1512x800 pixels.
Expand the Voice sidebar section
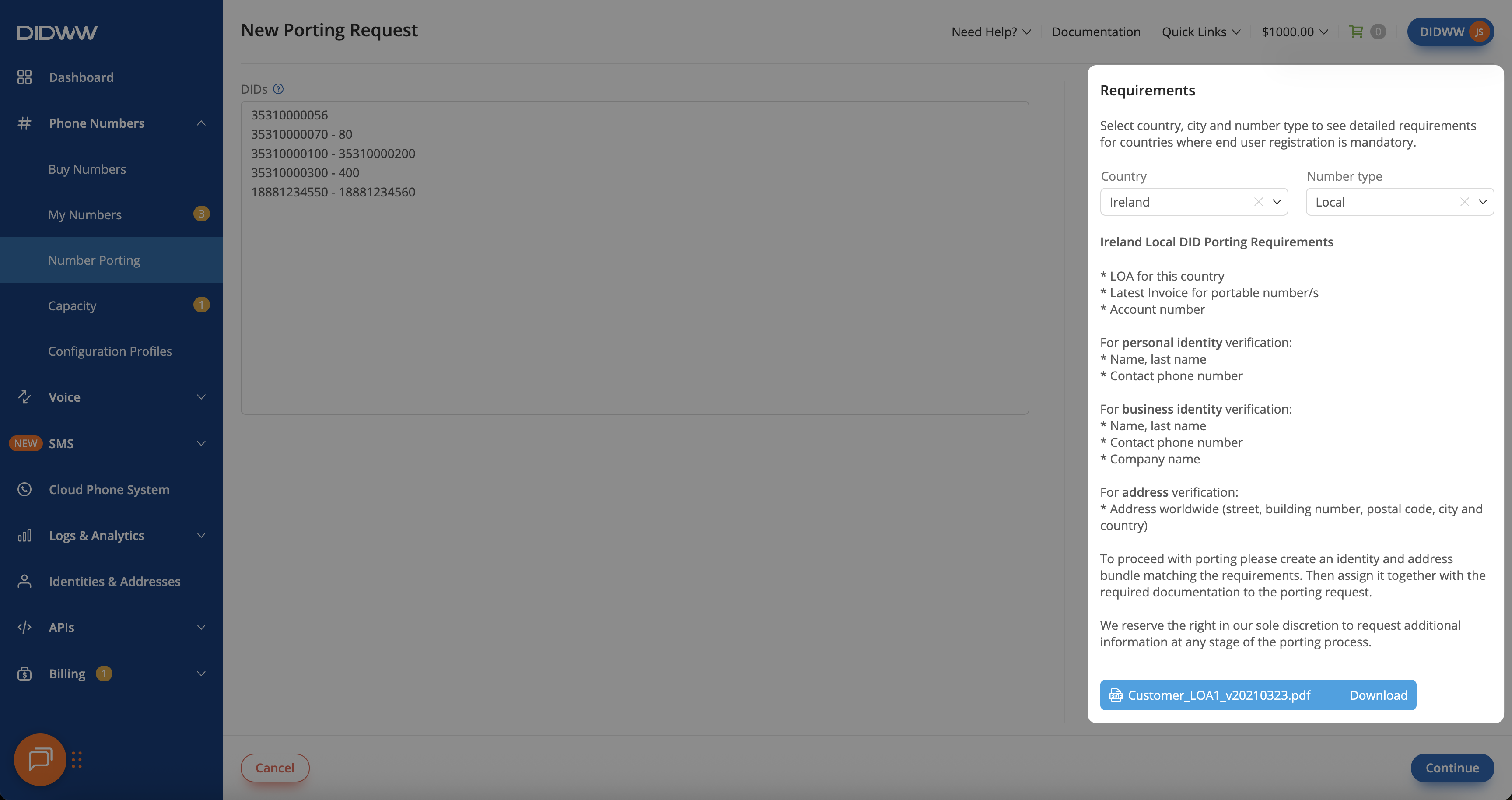(201, 397)
